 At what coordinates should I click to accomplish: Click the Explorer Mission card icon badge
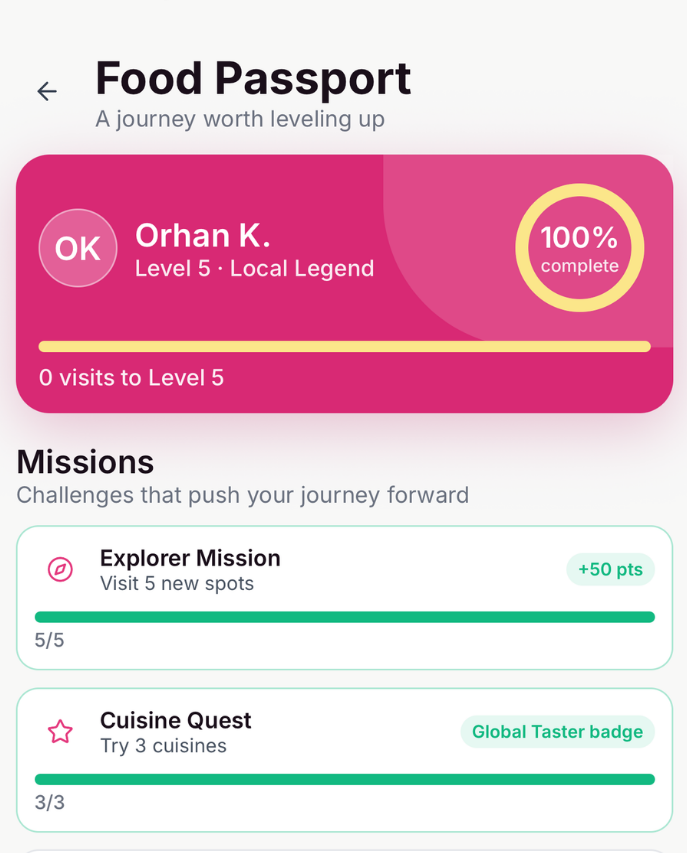click(x=60, y=569)
